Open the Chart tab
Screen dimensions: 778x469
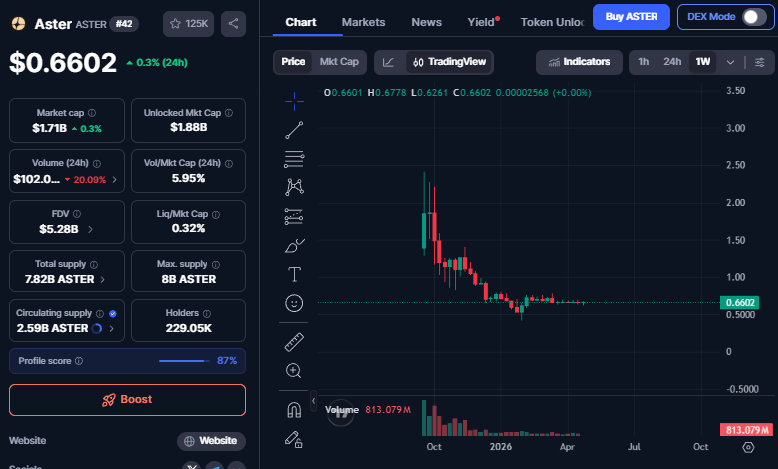coord(301,22)
